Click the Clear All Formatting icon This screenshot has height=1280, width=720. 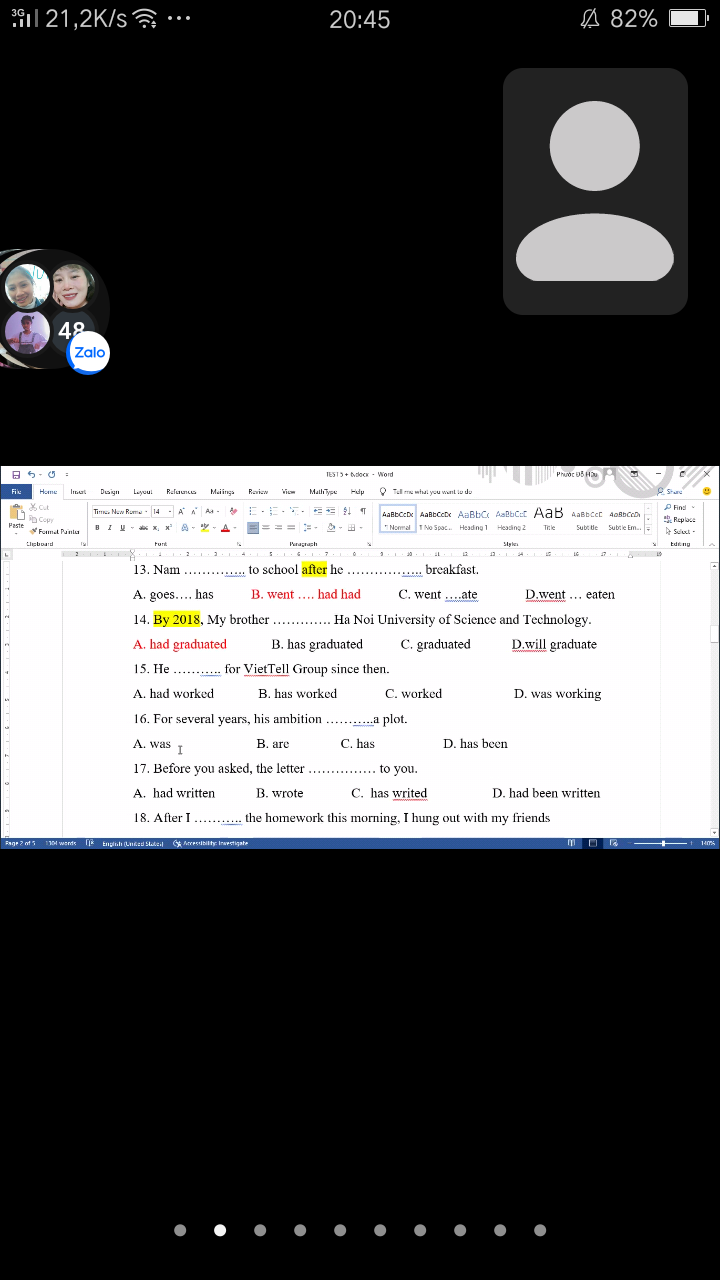click(x=232, y=511)
